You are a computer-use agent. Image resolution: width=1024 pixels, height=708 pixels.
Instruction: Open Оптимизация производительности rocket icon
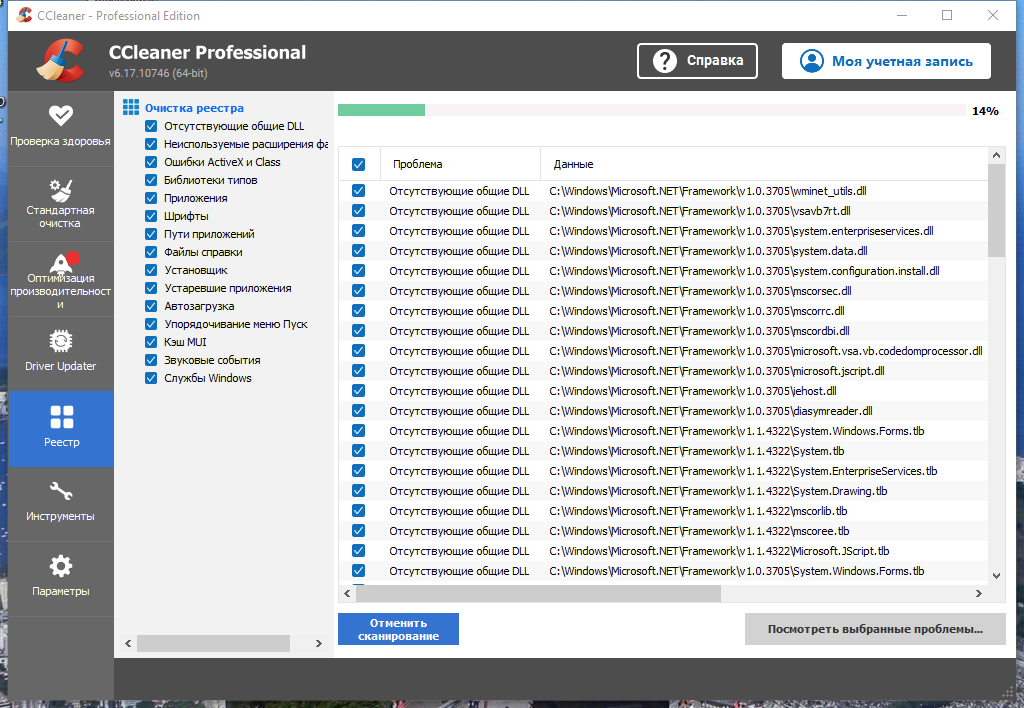pos(63,261)
